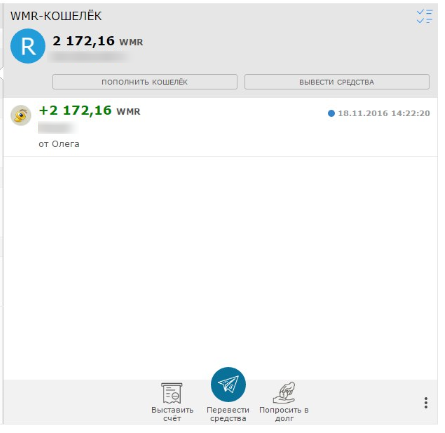Click the blue R wallet logo
This screenshot has height=433, width=445.
click(x=28, y=46)
